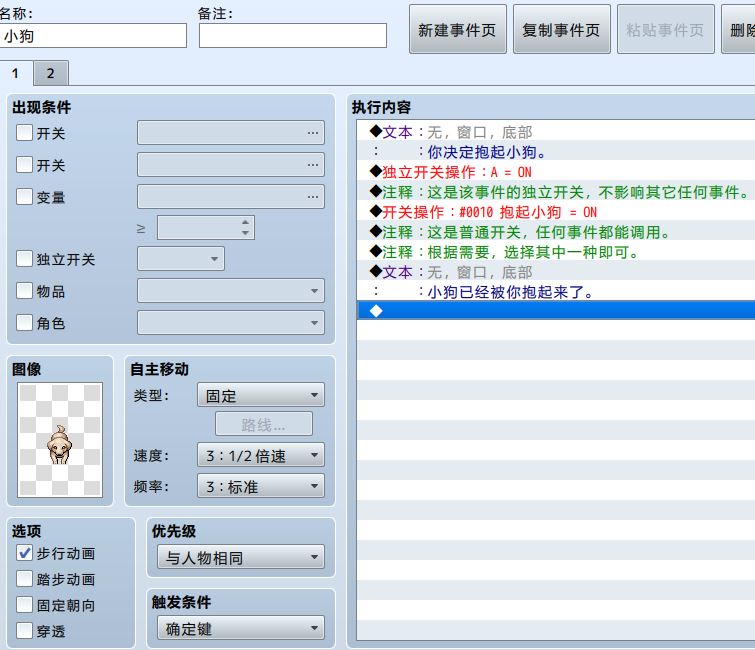Click the 名称 input field containing 小狗
The width and height of the screenshot is (755, 650).
92,36
